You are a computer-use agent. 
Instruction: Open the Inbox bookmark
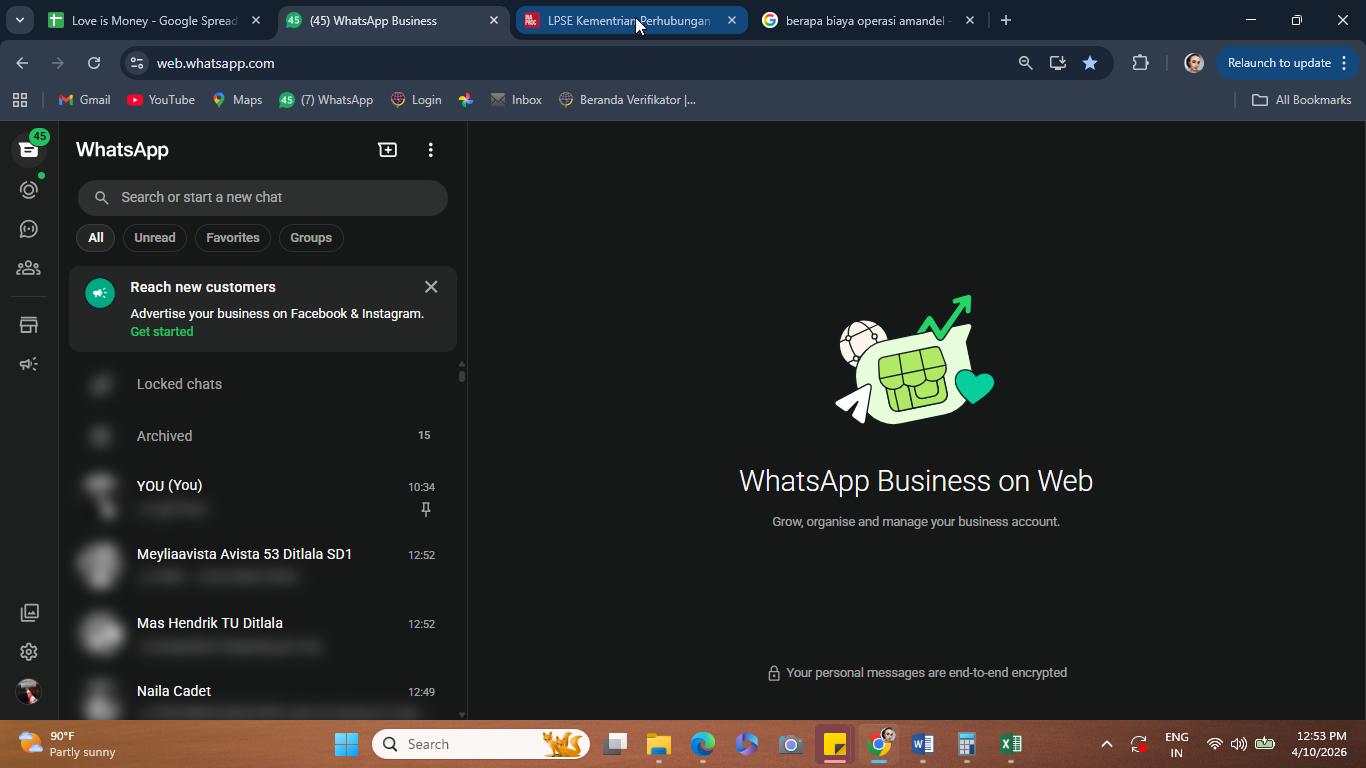coord(516,100)
